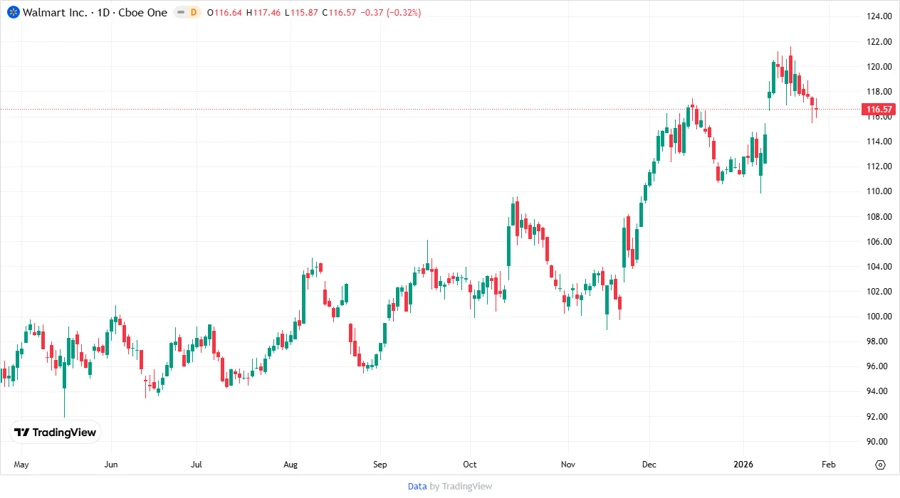Image resolution: width=900 pixels, height=498 pixels.
Task: Click the Walmart logo icon
Action: [13, 12]
